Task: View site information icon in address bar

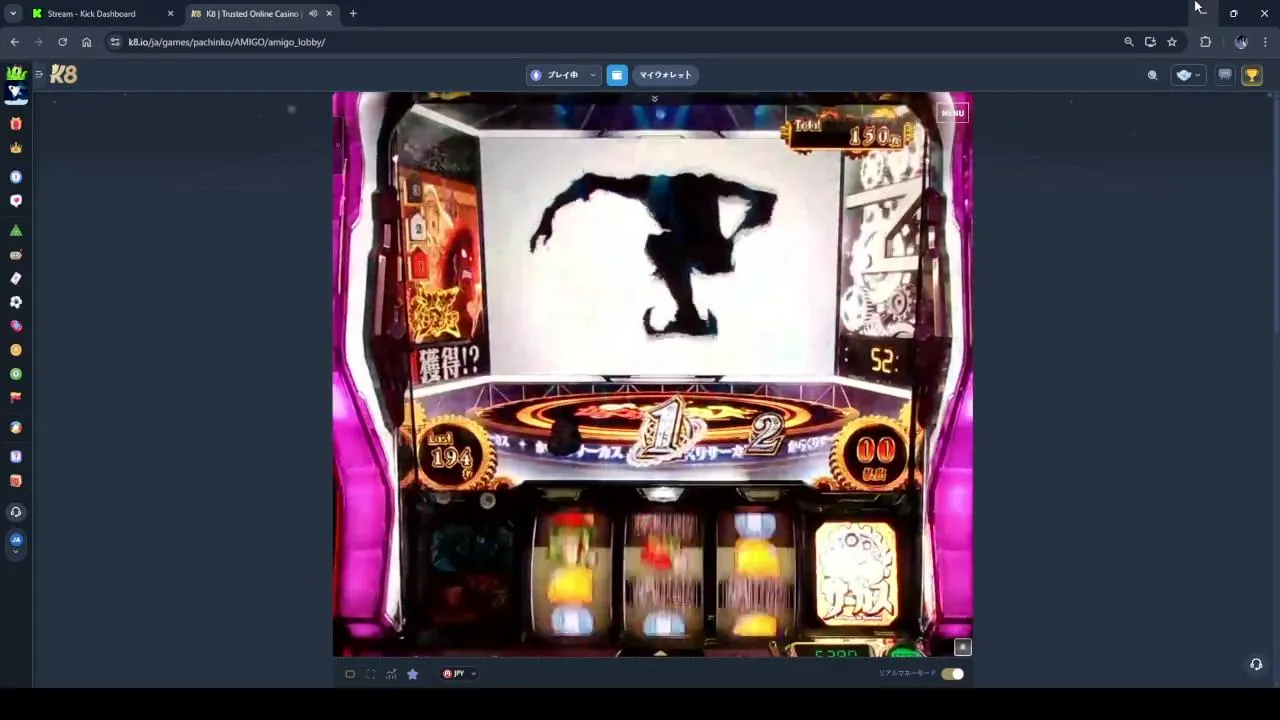Action: [115, 42]
